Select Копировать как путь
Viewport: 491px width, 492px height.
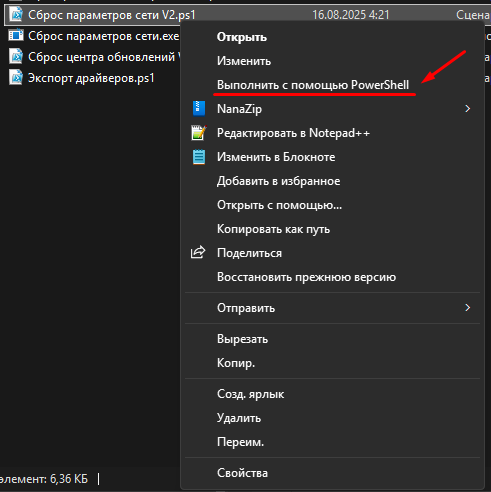(273, 229)
